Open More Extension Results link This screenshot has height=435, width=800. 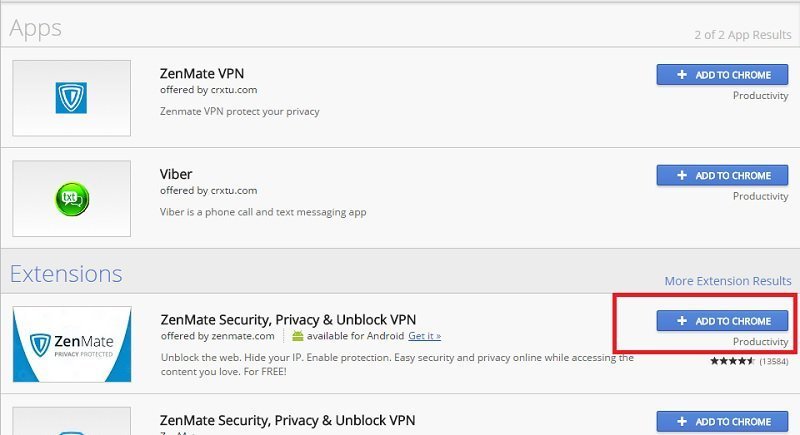pos(728,281)
